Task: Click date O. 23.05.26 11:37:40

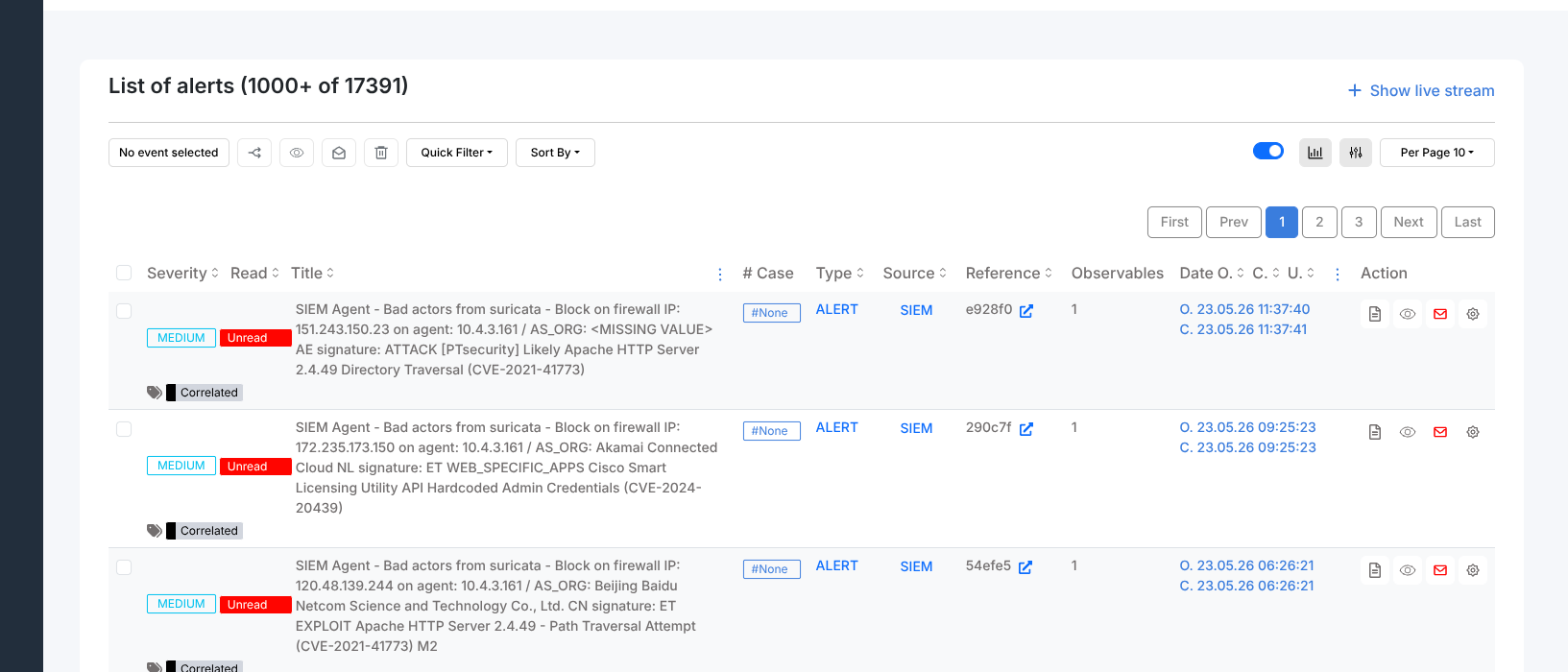Action: point(1245,309)
